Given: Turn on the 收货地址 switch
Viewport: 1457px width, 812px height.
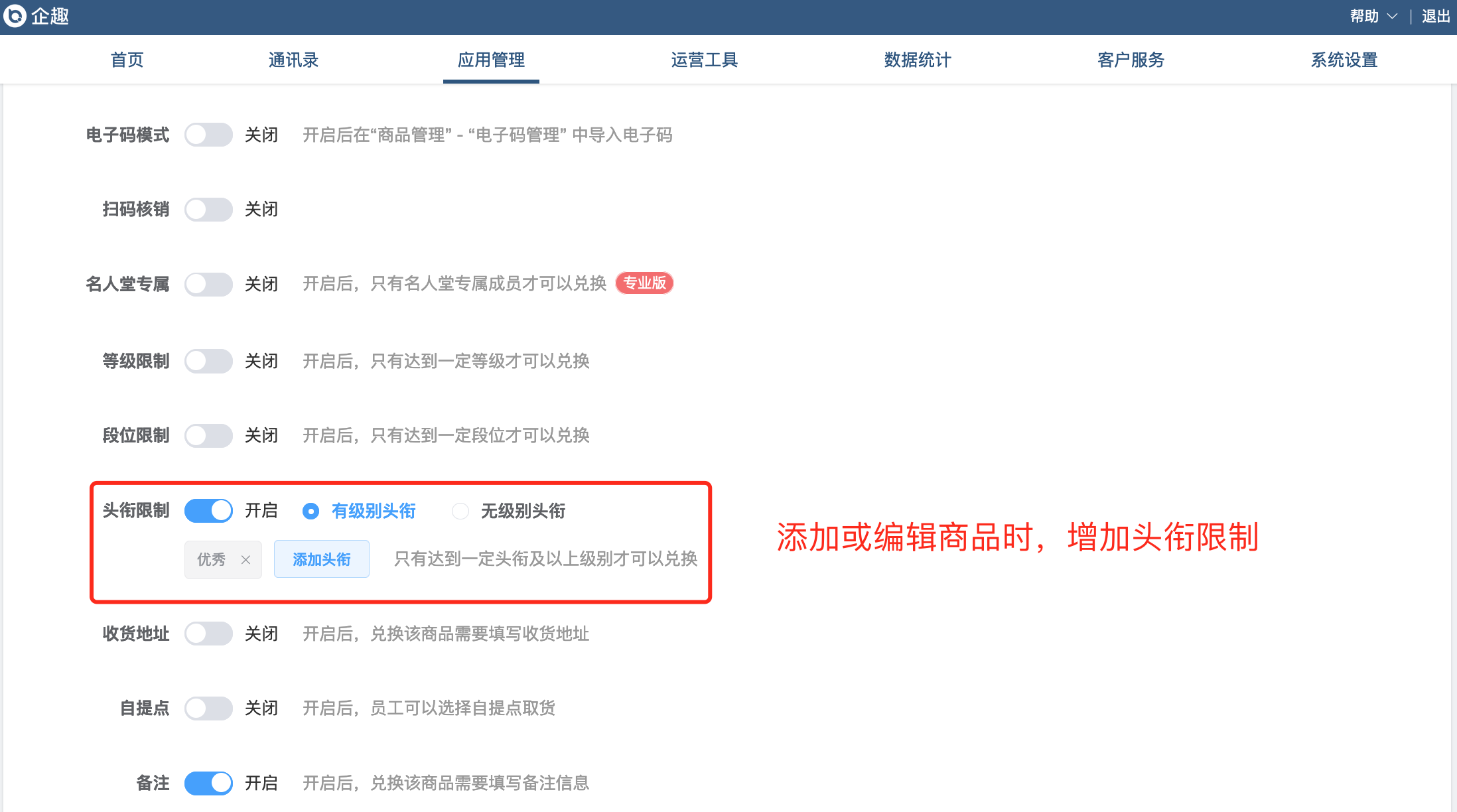Looking at the screenshot, I should click(x=208, y=634).
